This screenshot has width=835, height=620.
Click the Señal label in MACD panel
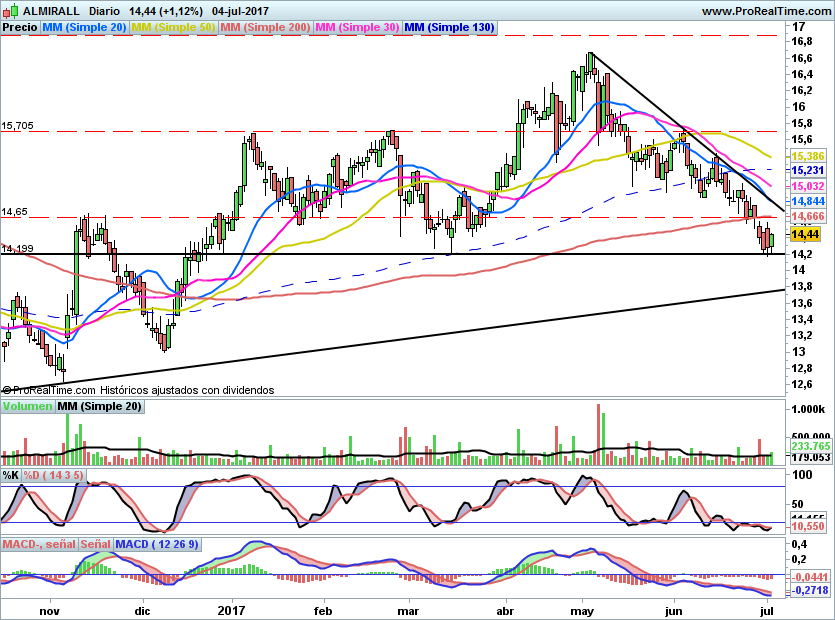(x=96, y=544)
